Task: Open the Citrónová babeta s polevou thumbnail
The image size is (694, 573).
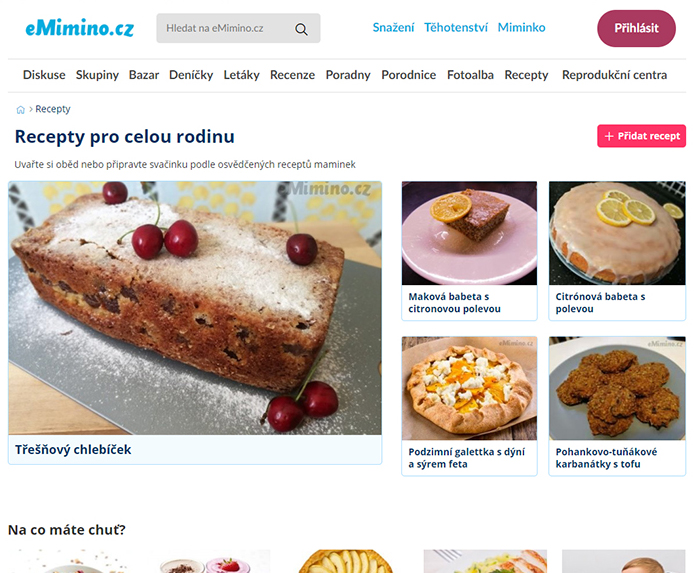Action: point(617,233)
